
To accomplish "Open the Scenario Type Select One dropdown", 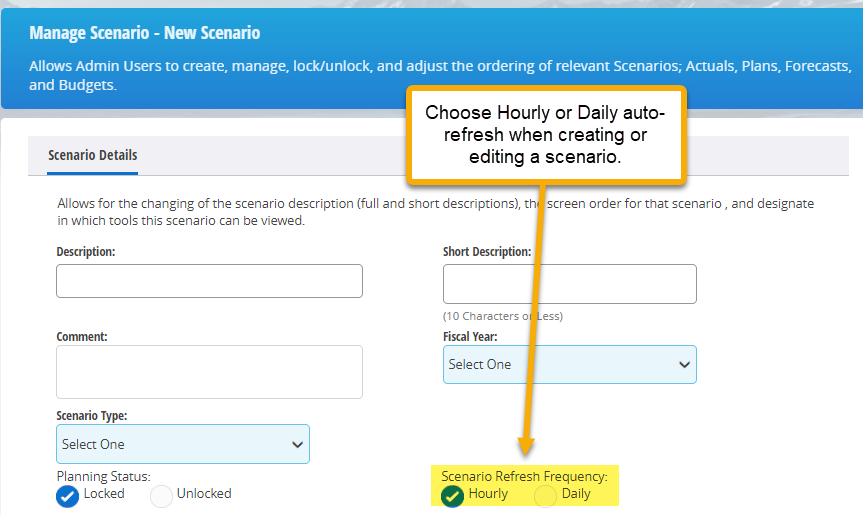I will [183, 444].
